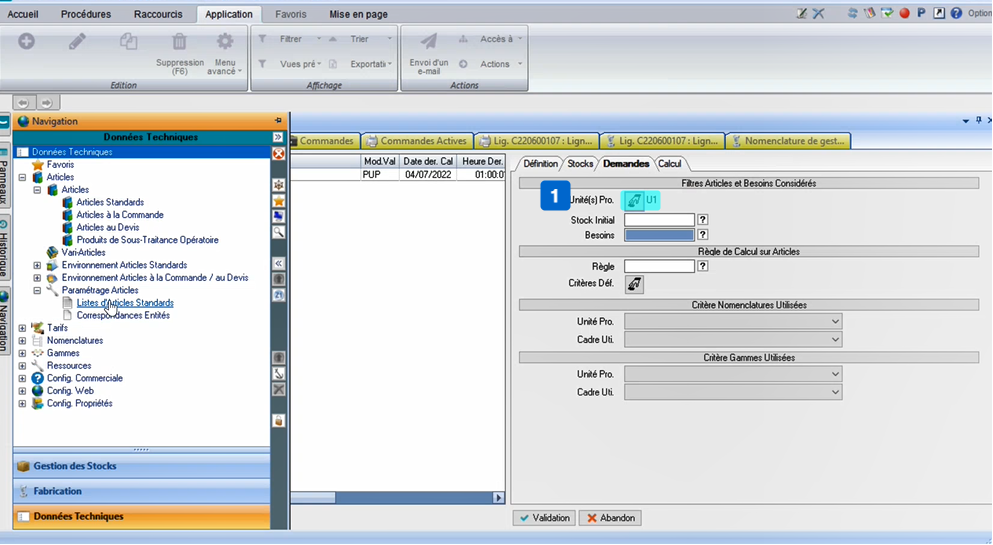Click the help icon beside Règle field
The image size is (993, 545).
(703, 266)
